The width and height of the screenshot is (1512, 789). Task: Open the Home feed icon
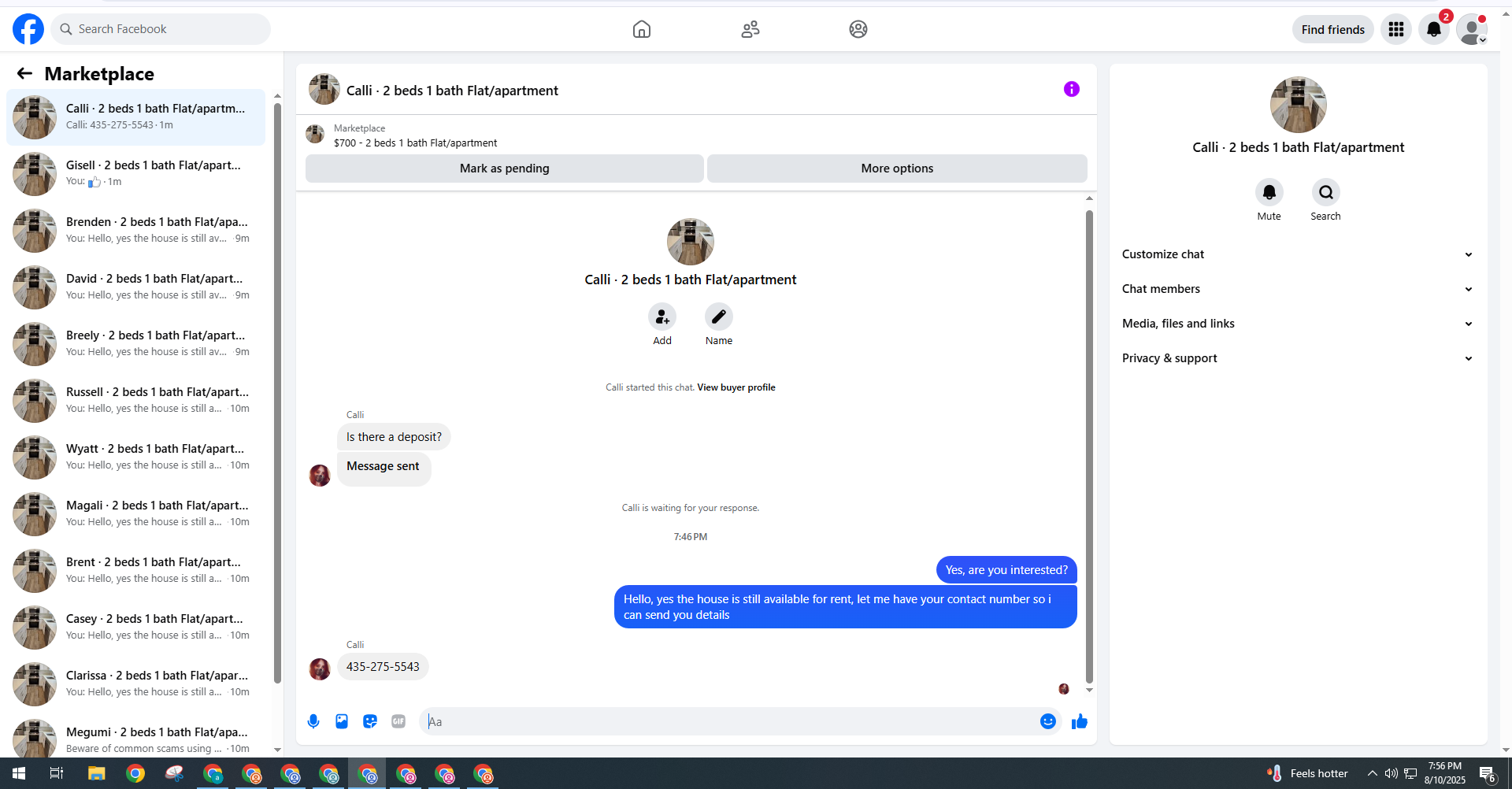642,29
